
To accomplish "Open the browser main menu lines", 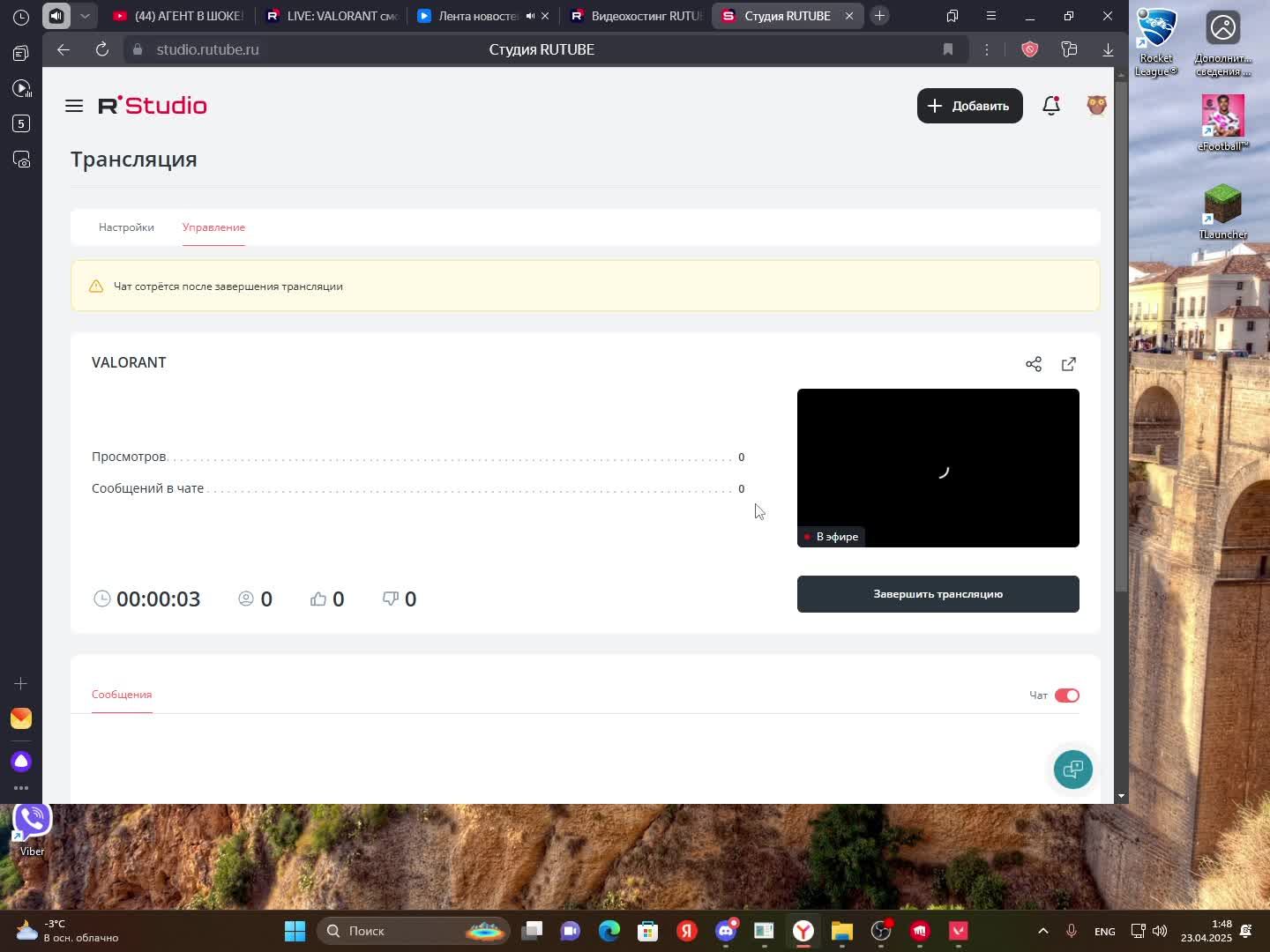I will point(990,16).
